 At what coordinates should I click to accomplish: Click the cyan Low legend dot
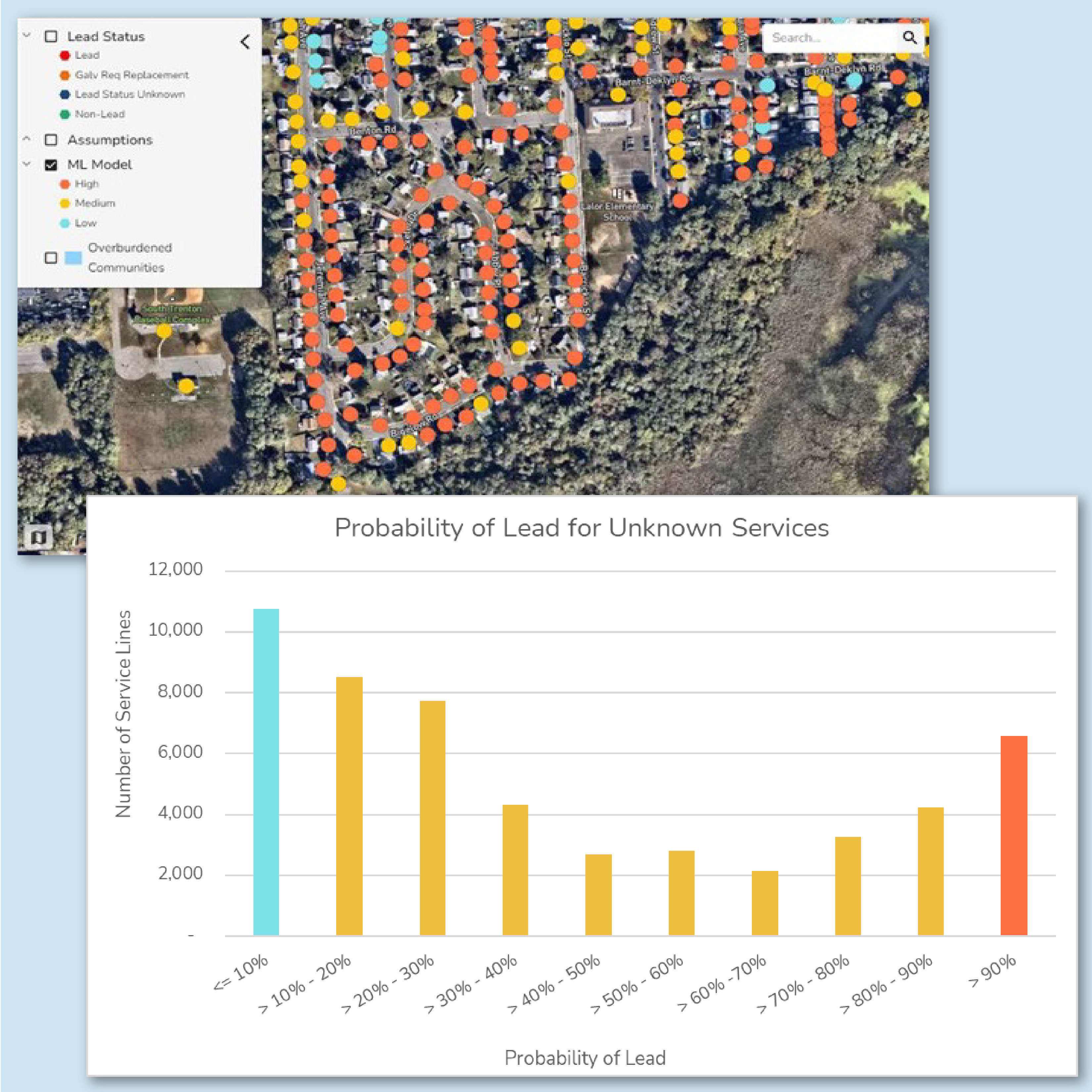65,223
